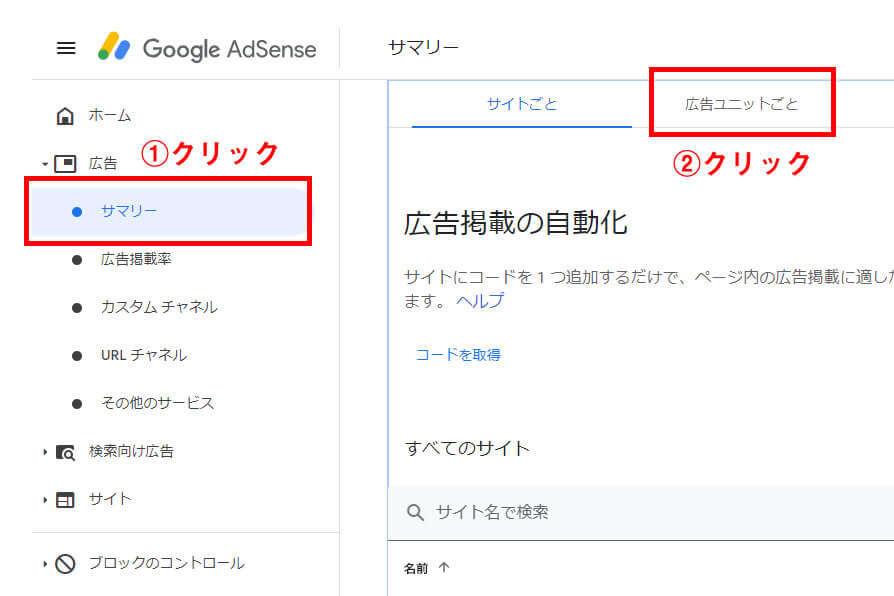Image resolution: width=894 pixels, height=596 pixels.
Task: Click the Ads (広告) display icon
Action: tap(65, 163)
